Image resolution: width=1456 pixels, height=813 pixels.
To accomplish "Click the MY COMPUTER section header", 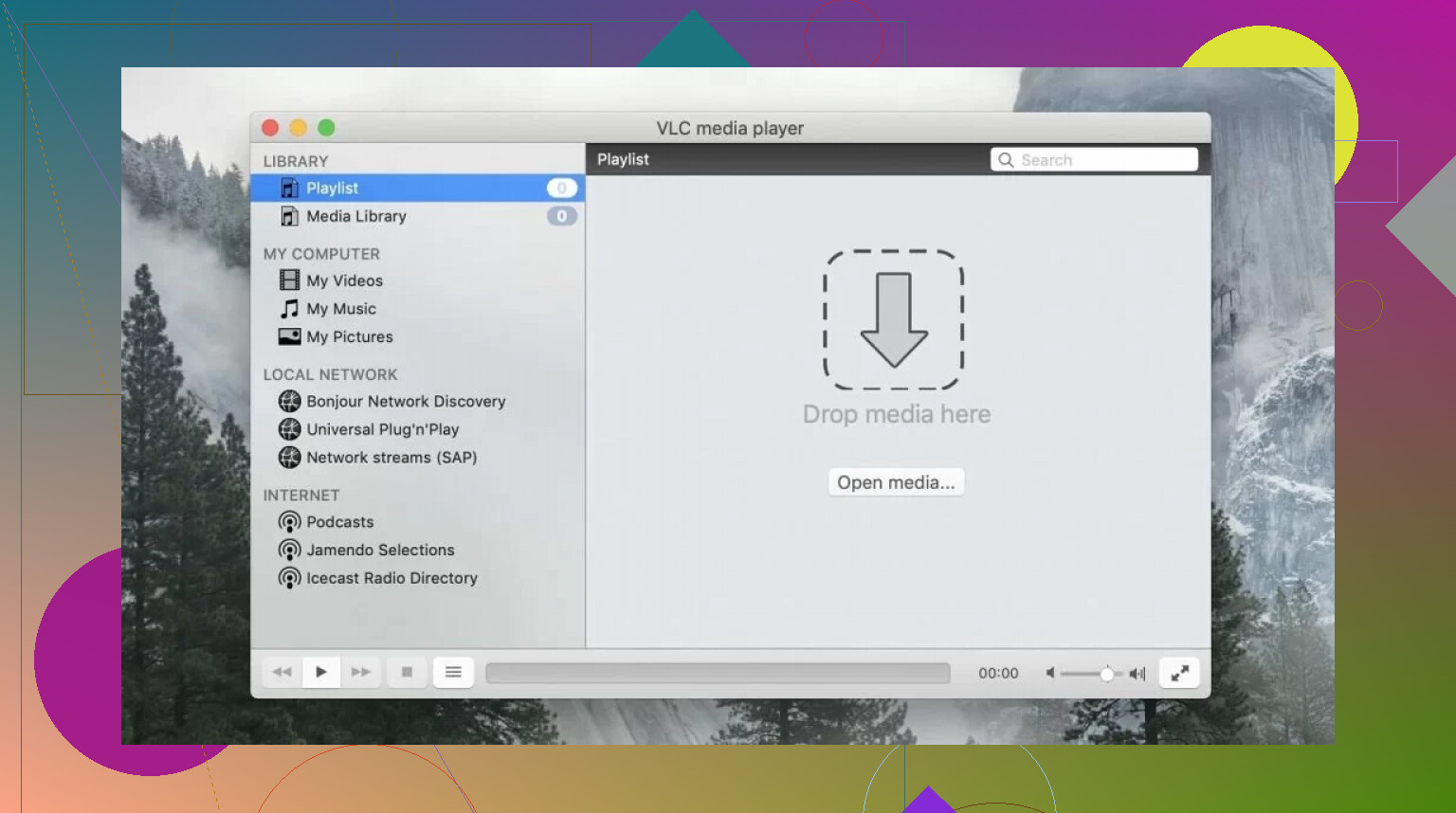I will click(321, 254).
